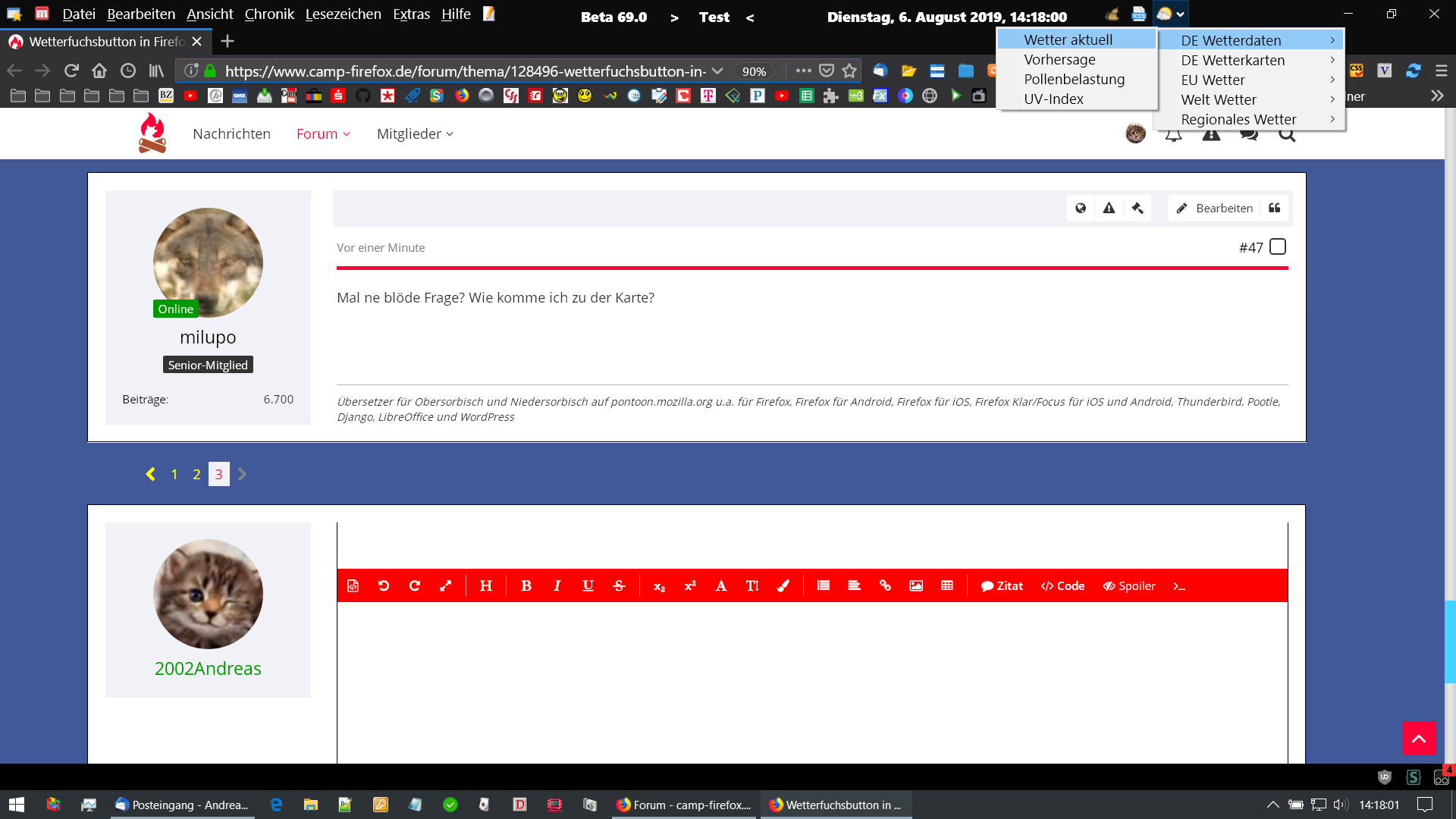Insert an image via editor toolbar
The height and width of the screenshot is (819, 1456).
(916, 585)
